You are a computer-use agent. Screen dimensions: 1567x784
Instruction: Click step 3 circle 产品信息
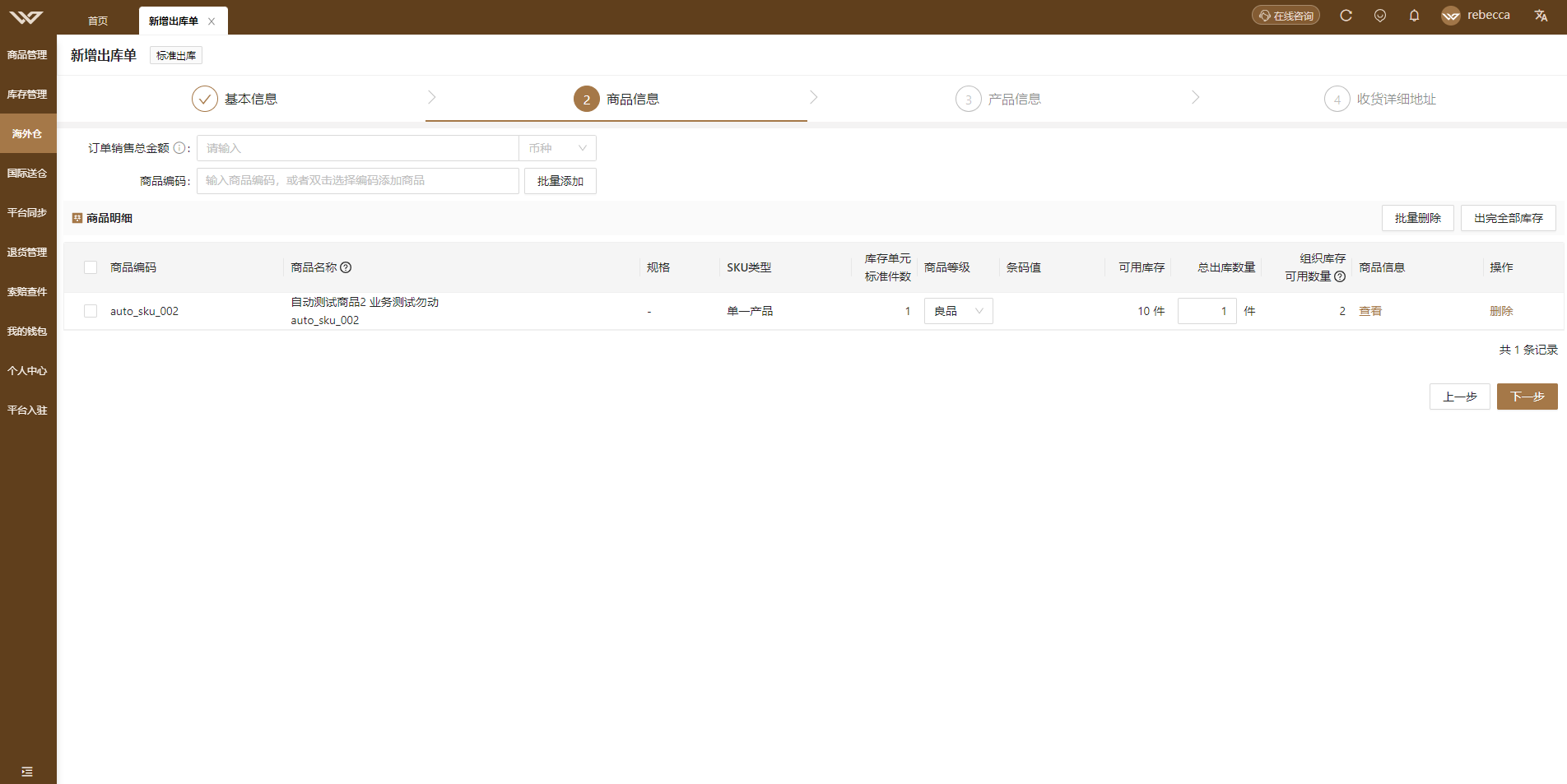pos(969,99)
